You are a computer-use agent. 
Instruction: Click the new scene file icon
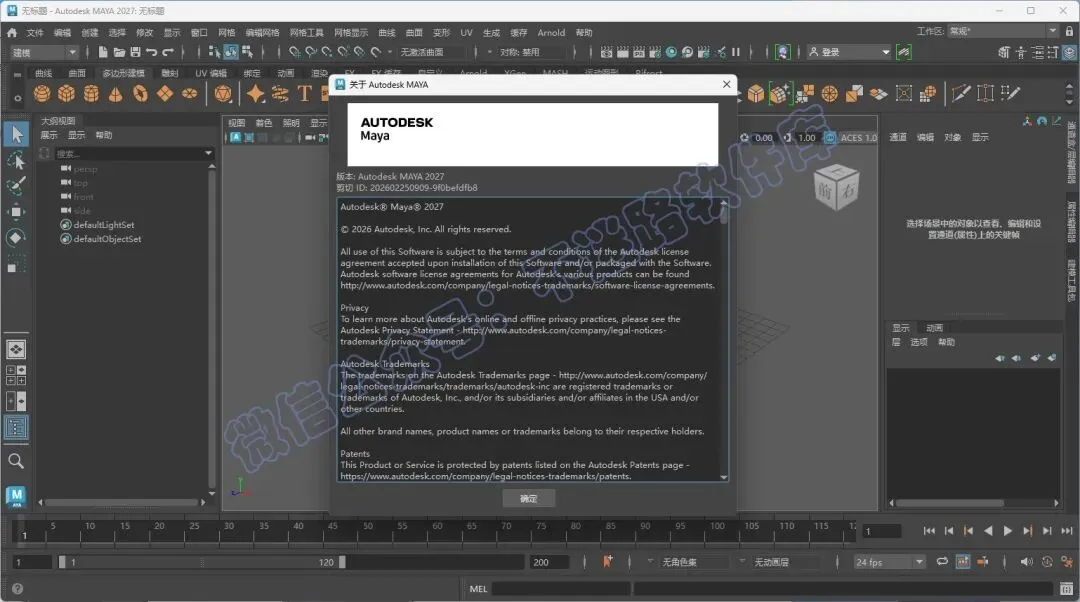pyautogui.click(x=103, y=52)
